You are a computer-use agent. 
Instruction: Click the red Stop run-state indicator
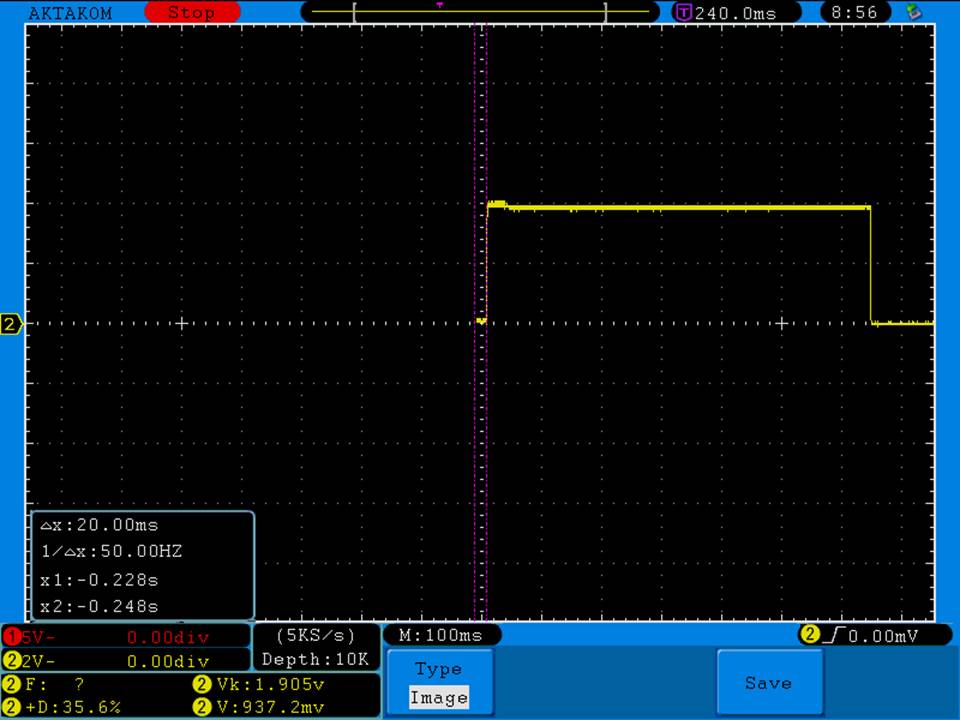192,13
